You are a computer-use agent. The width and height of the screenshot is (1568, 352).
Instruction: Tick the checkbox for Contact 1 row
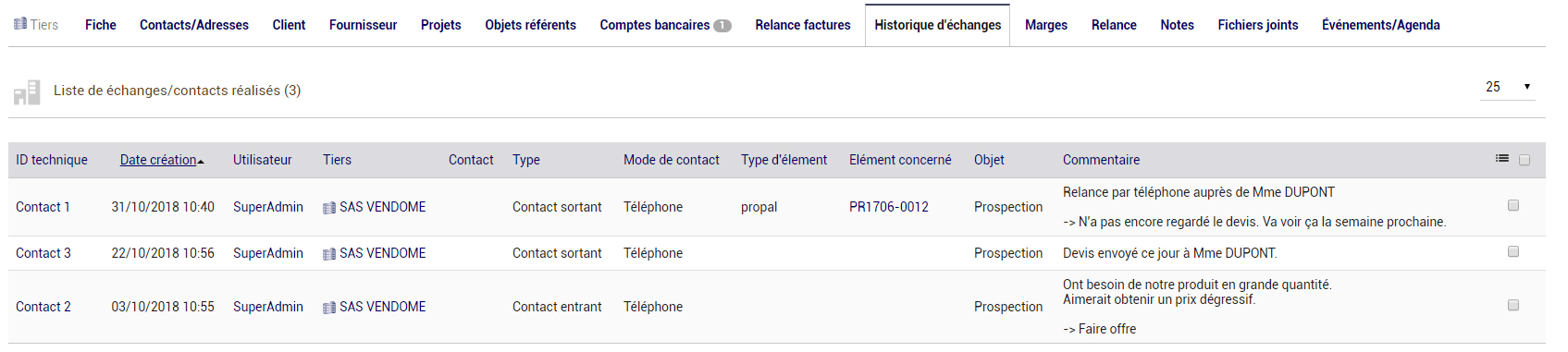(x=1513, y=205)
